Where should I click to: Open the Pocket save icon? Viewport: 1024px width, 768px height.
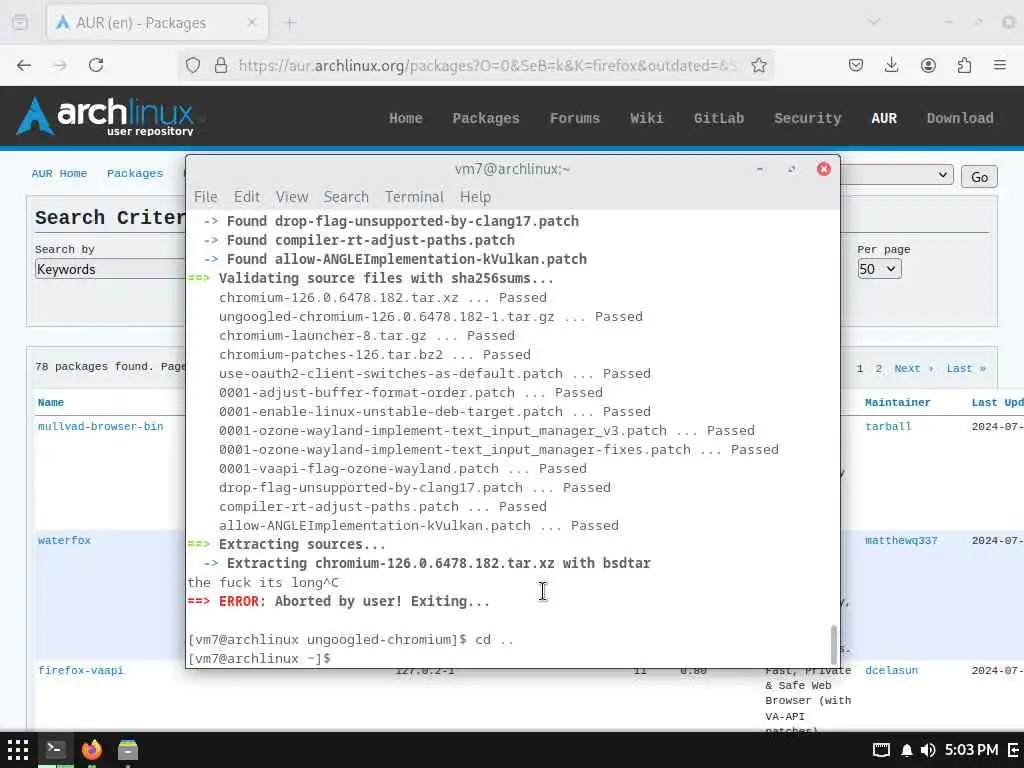[856, 65]
